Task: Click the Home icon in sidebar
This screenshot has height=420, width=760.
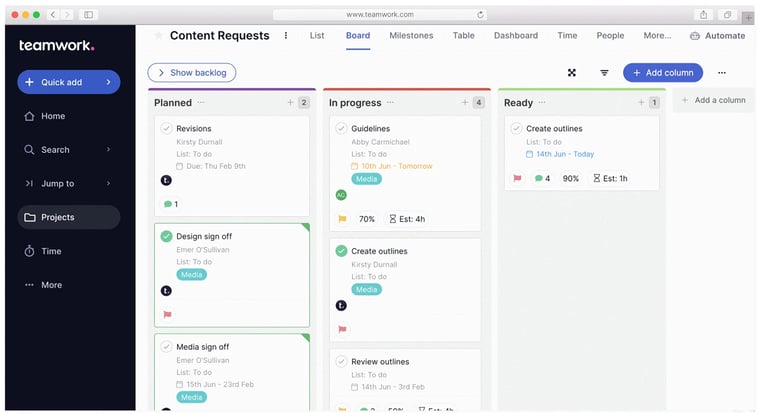Action: click(x=29, y=116)
